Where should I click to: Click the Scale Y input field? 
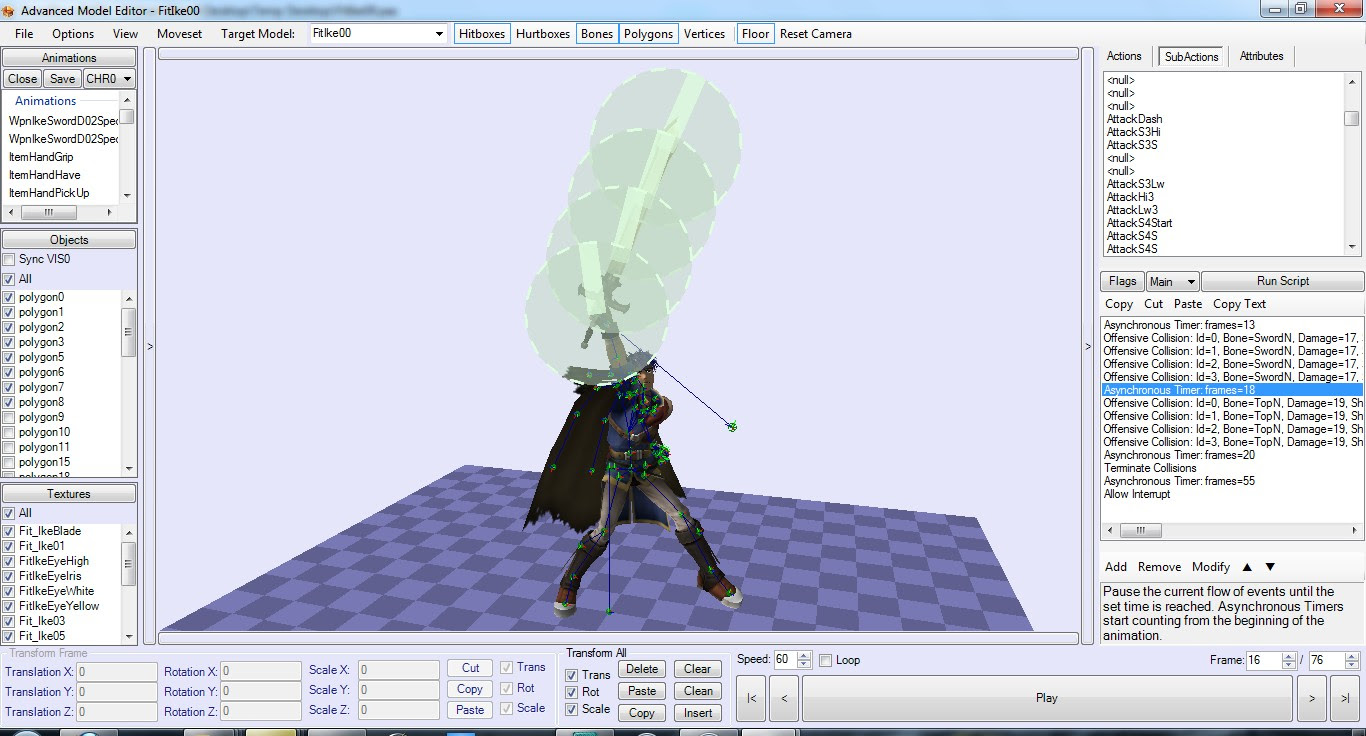(398, 690)
